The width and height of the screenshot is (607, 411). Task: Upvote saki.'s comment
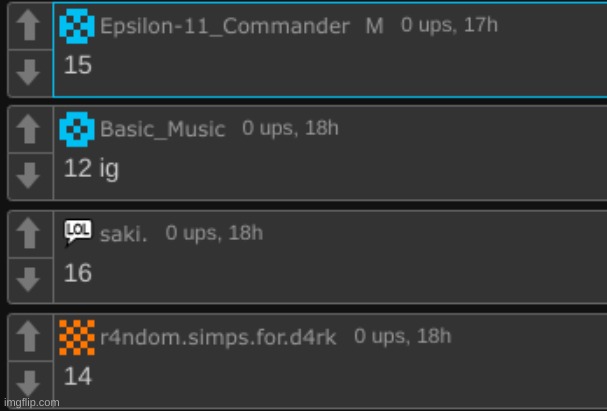[x=29, y=233]
